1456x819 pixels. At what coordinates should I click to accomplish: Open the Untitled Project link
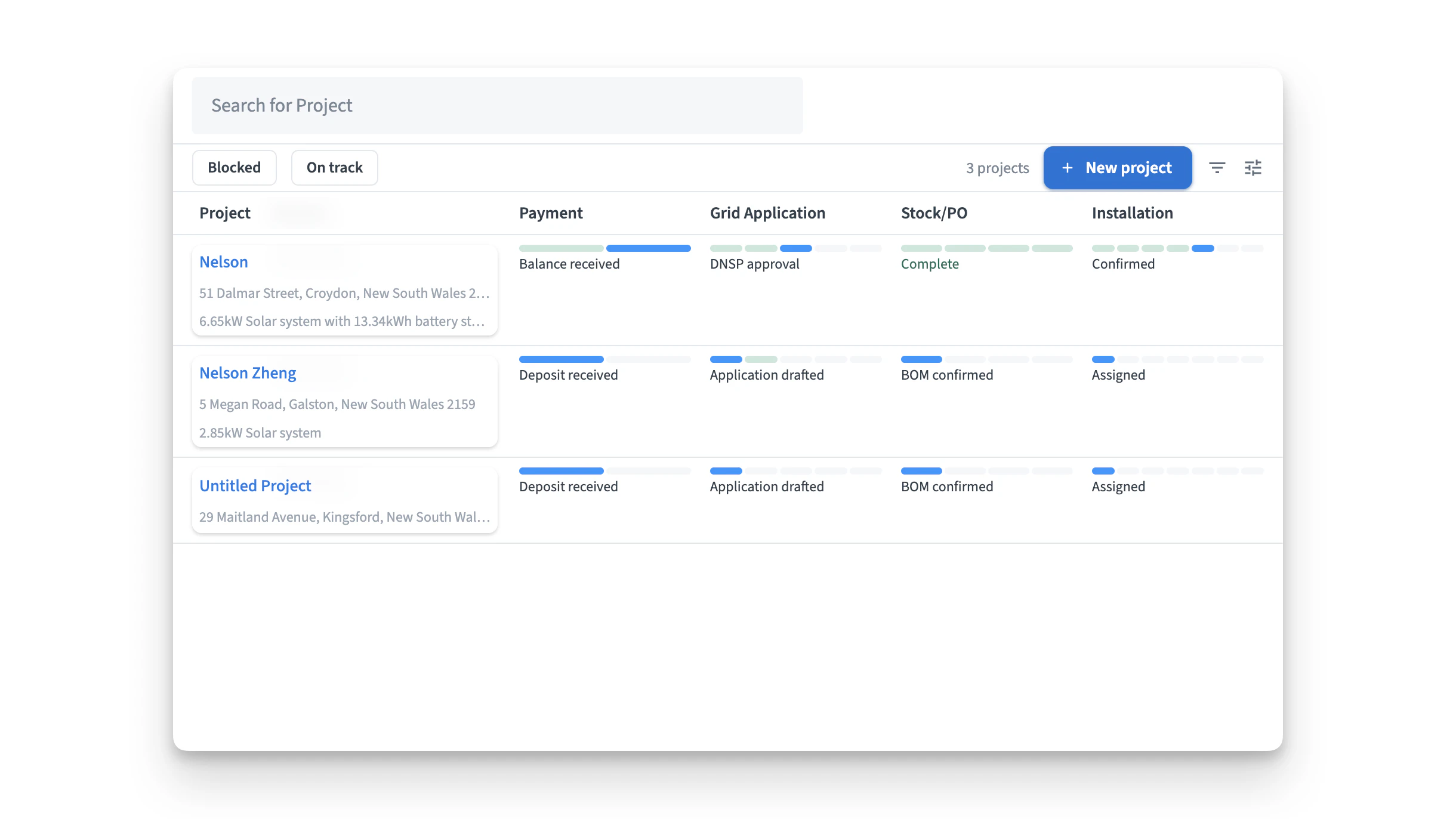pos(255,486)
